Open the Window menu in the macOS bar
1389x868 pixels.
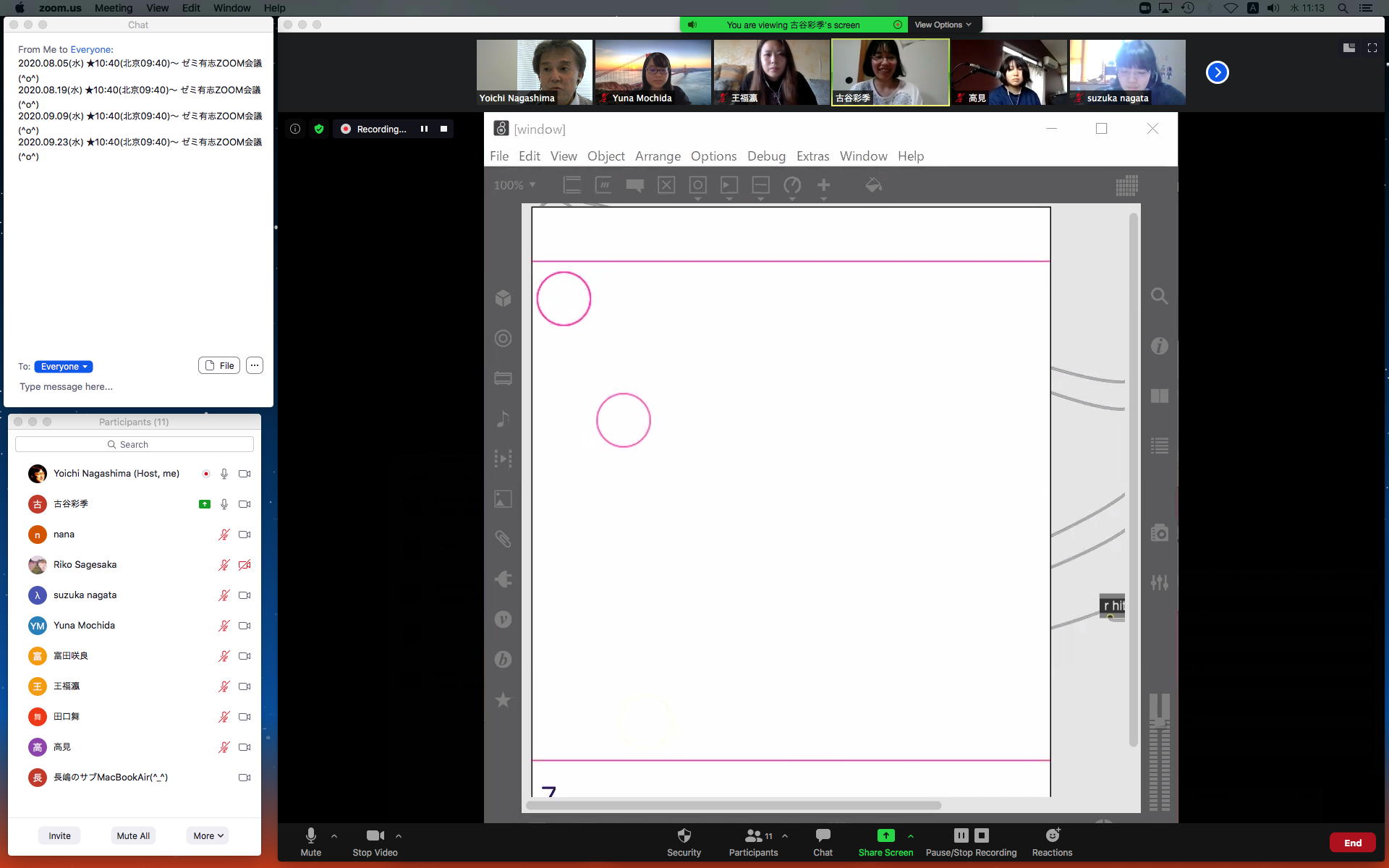(231, 8)
